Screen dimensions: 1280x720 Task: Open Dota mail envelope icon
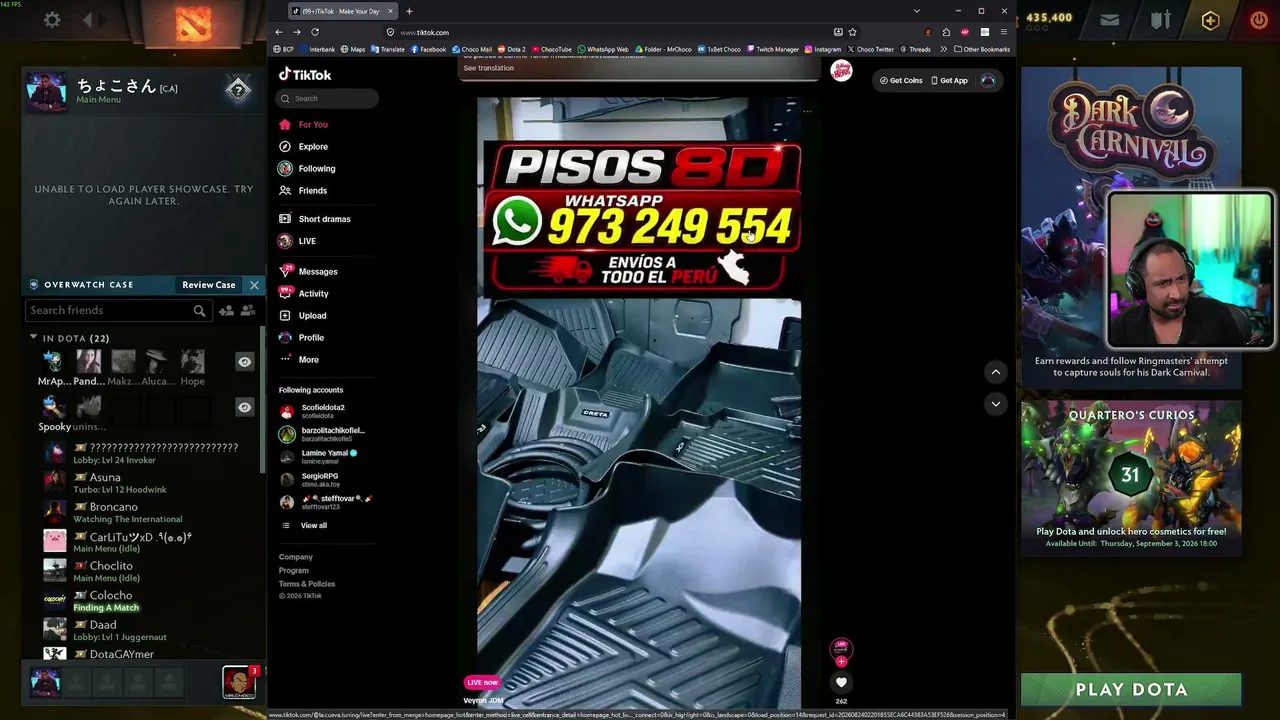point(1110,20)
